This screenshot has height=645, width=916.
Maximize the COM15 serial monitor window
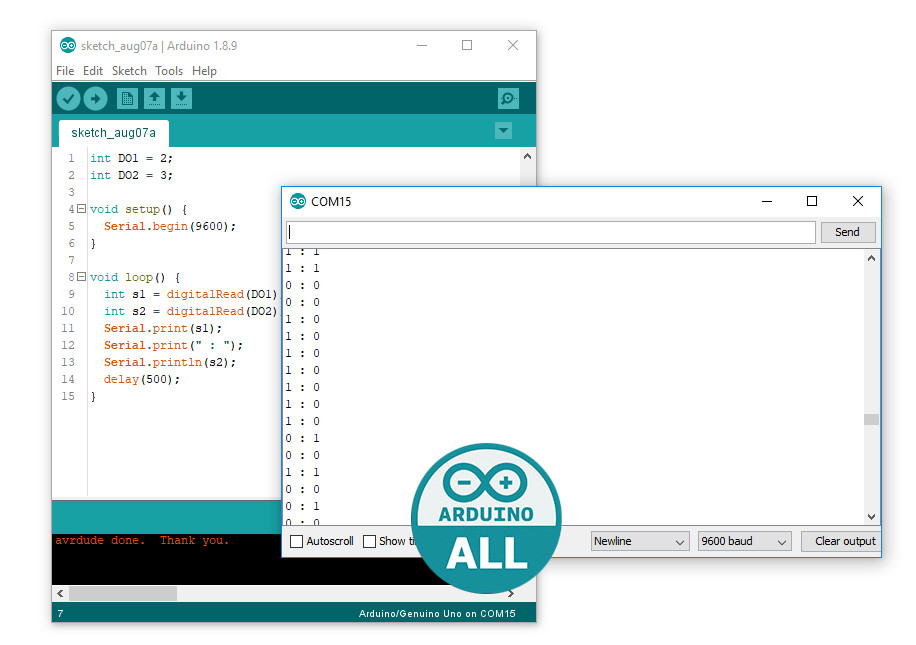point(812,202)
